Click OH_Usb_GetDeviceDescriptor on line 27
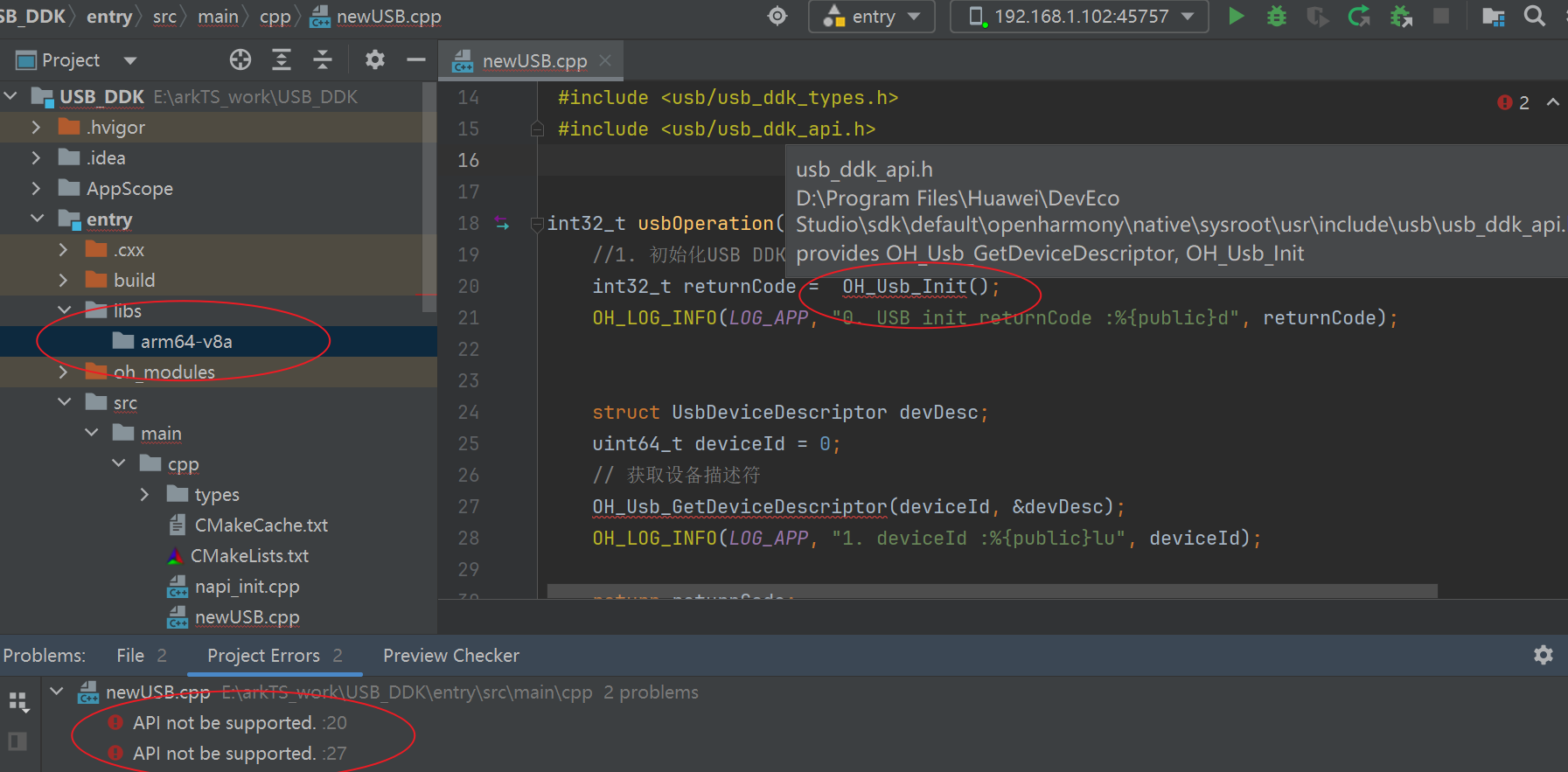The width and height of the screenshot is (1568, 772). point(740,506)
